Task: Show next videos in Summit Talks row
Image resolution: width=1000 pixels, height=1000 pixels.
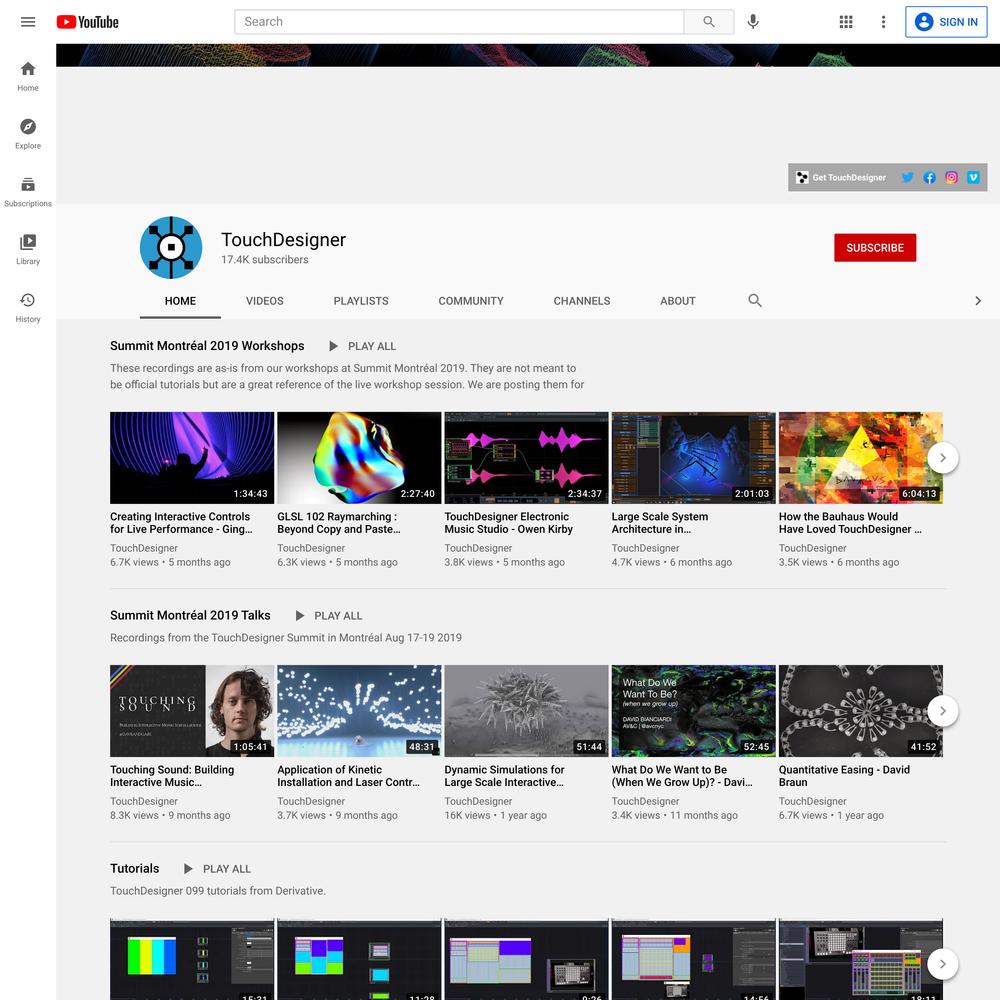Action: coord(943,711)
